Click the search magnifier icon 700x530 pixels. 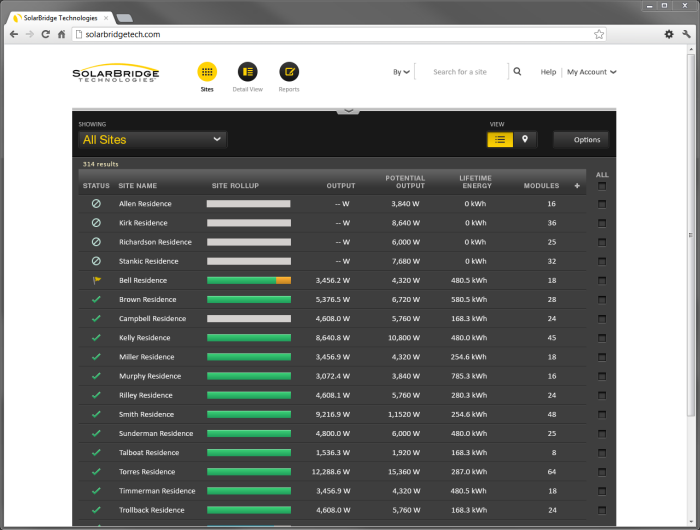click(517, 72)
